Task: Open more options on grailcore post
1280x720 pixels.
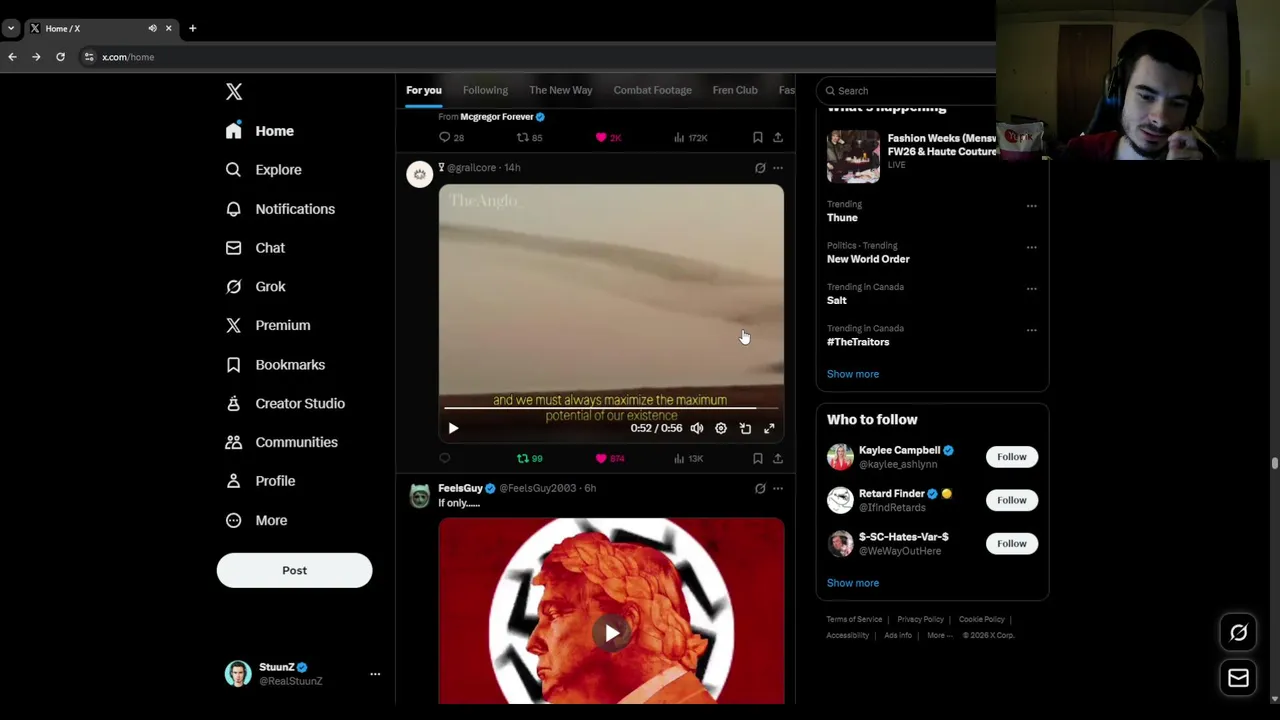Action: pyautogui.click(x=778, y=168)
